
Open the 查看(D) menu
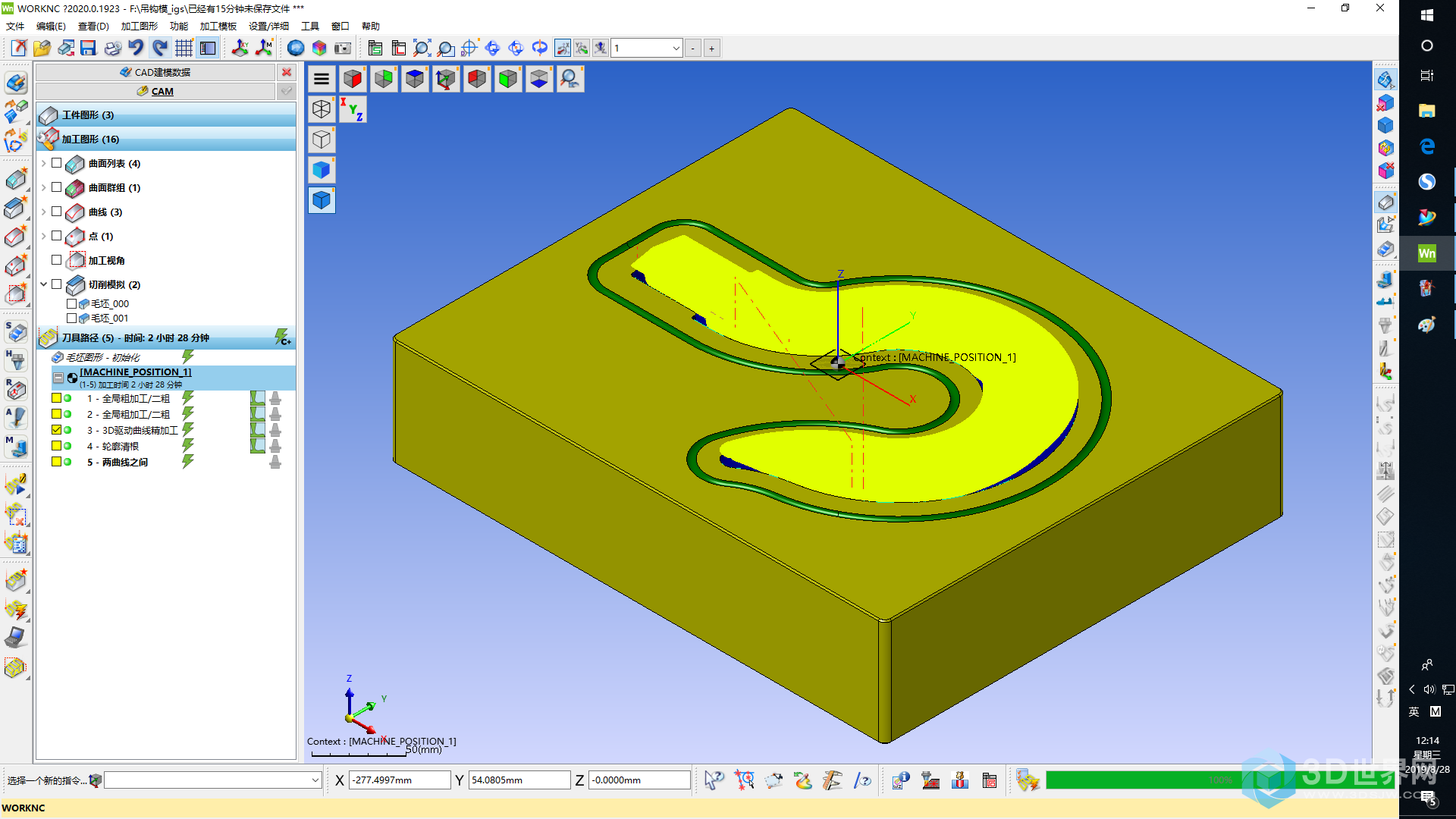93,26
